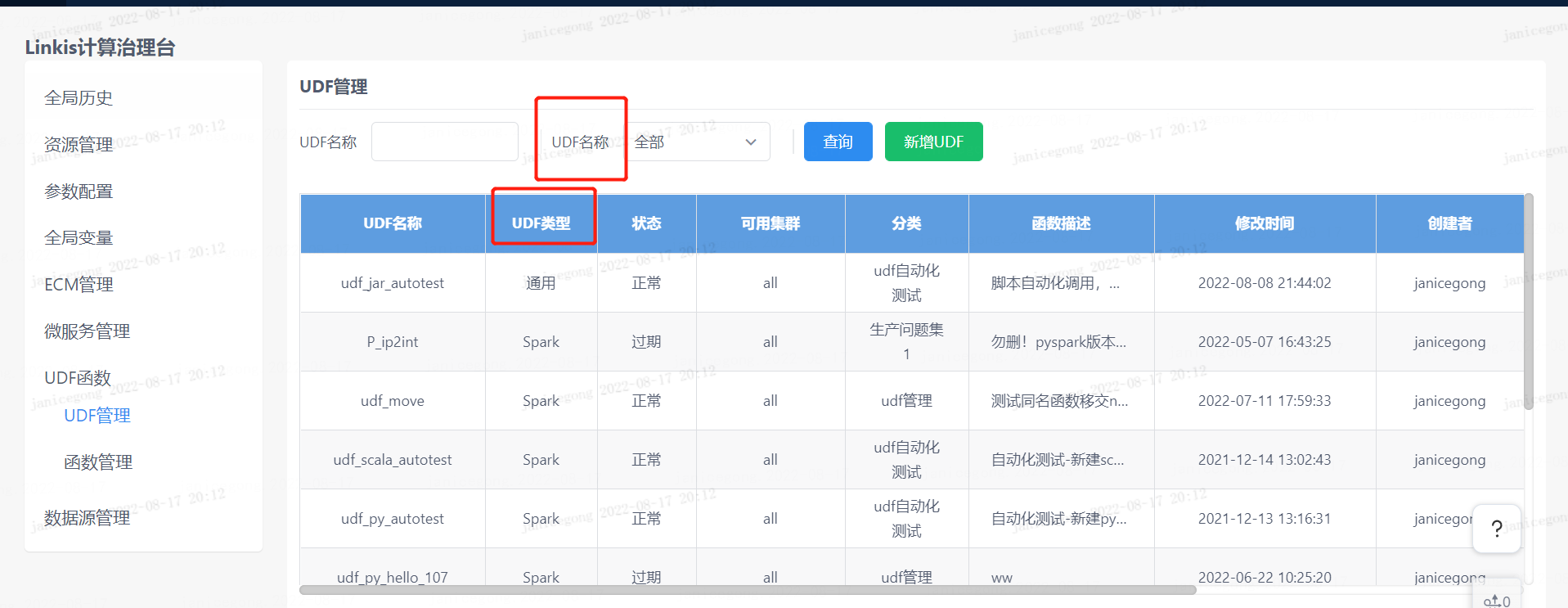
Task: Click timestamp 2021-12-13 13:16:31
Action: pos(1265,519)
